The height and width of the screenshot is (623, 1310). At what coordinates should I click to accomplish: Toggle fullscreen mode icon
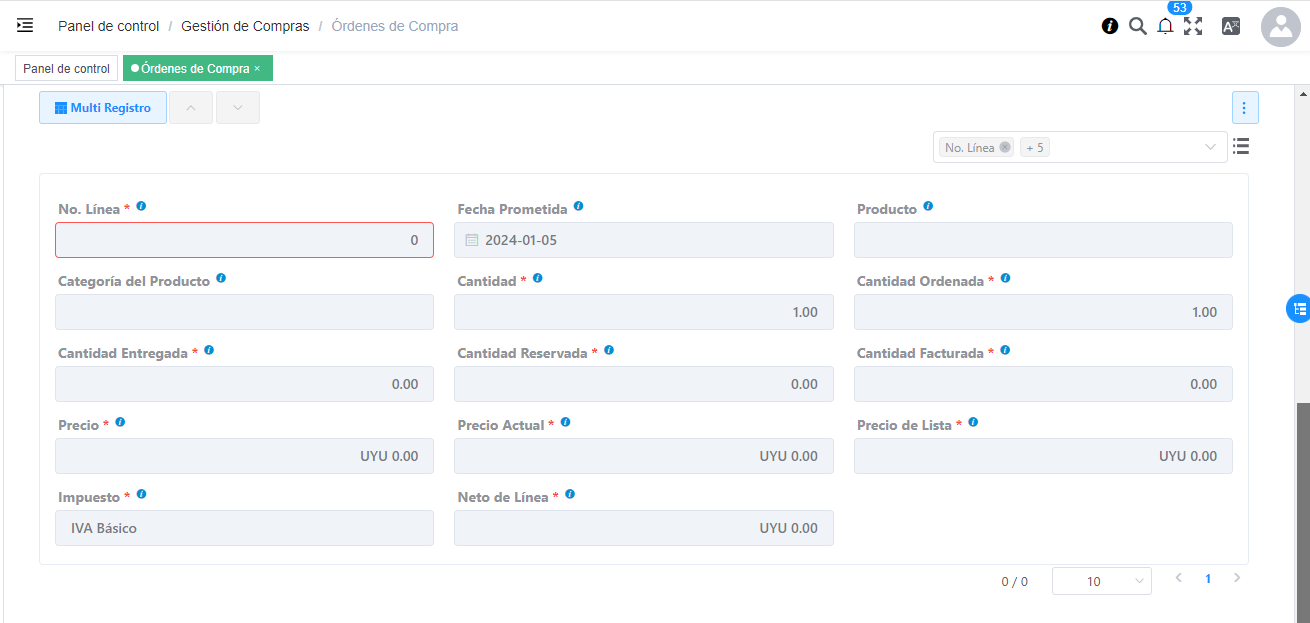[1193, 27]
